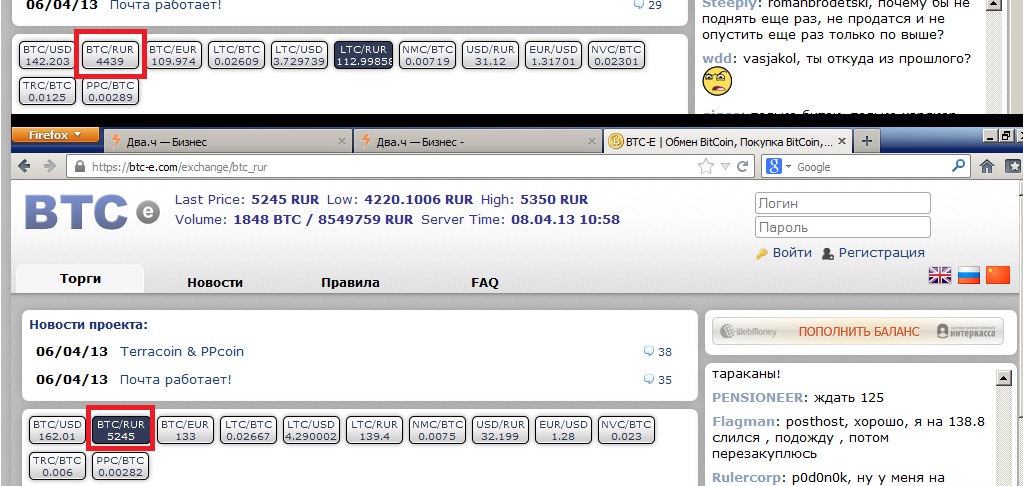Open 'Почта работает!' news with 29 comments
Image resolution: width=1023 pixels, height=486 pixels.
pyautogui.click(x=166, y=5)
